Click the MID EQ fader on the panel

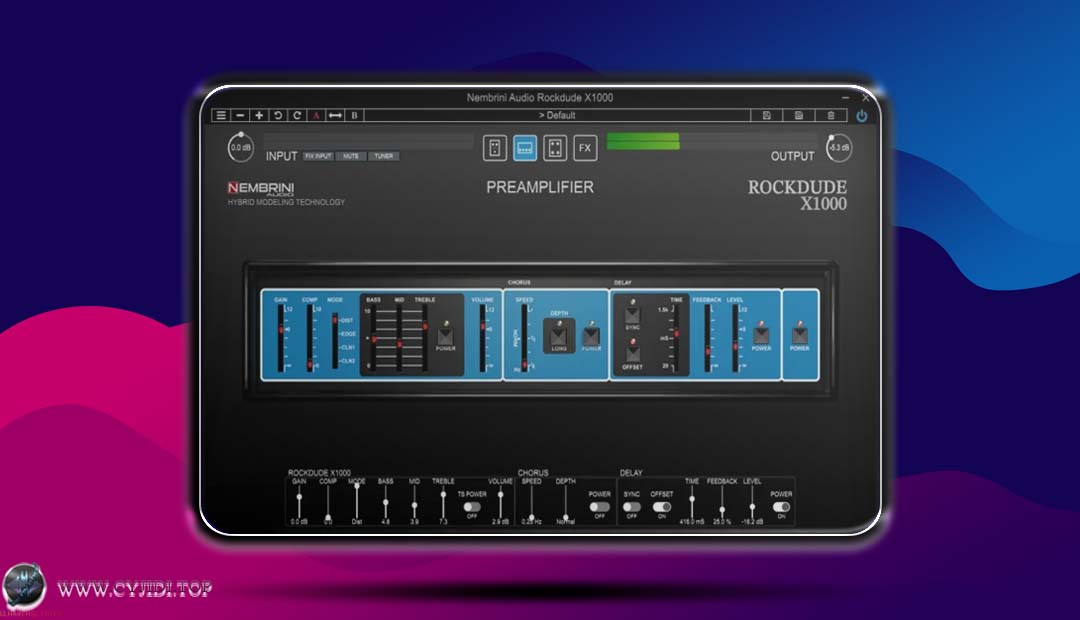pyautogui.click(x=399, y=338)
